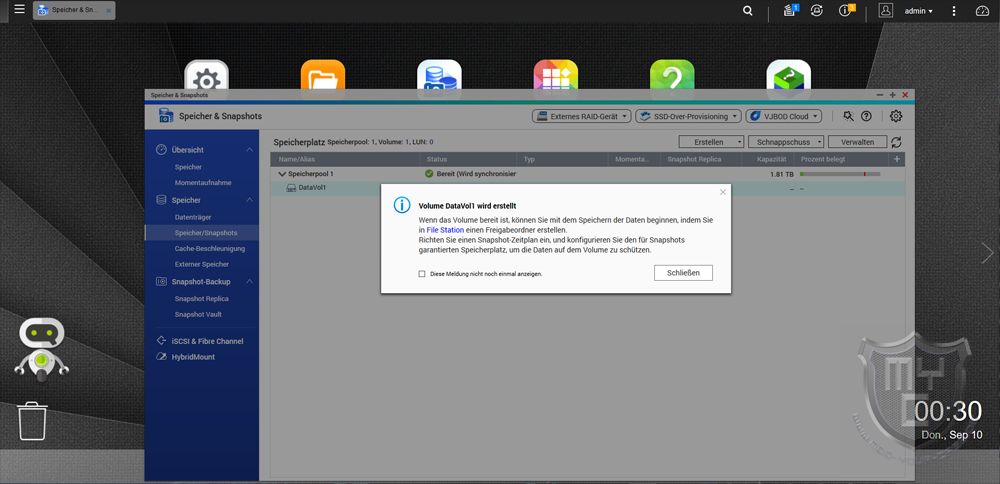
Task: Open event notifications info icon
Action: pyautogui.click(x=847, y=11)
